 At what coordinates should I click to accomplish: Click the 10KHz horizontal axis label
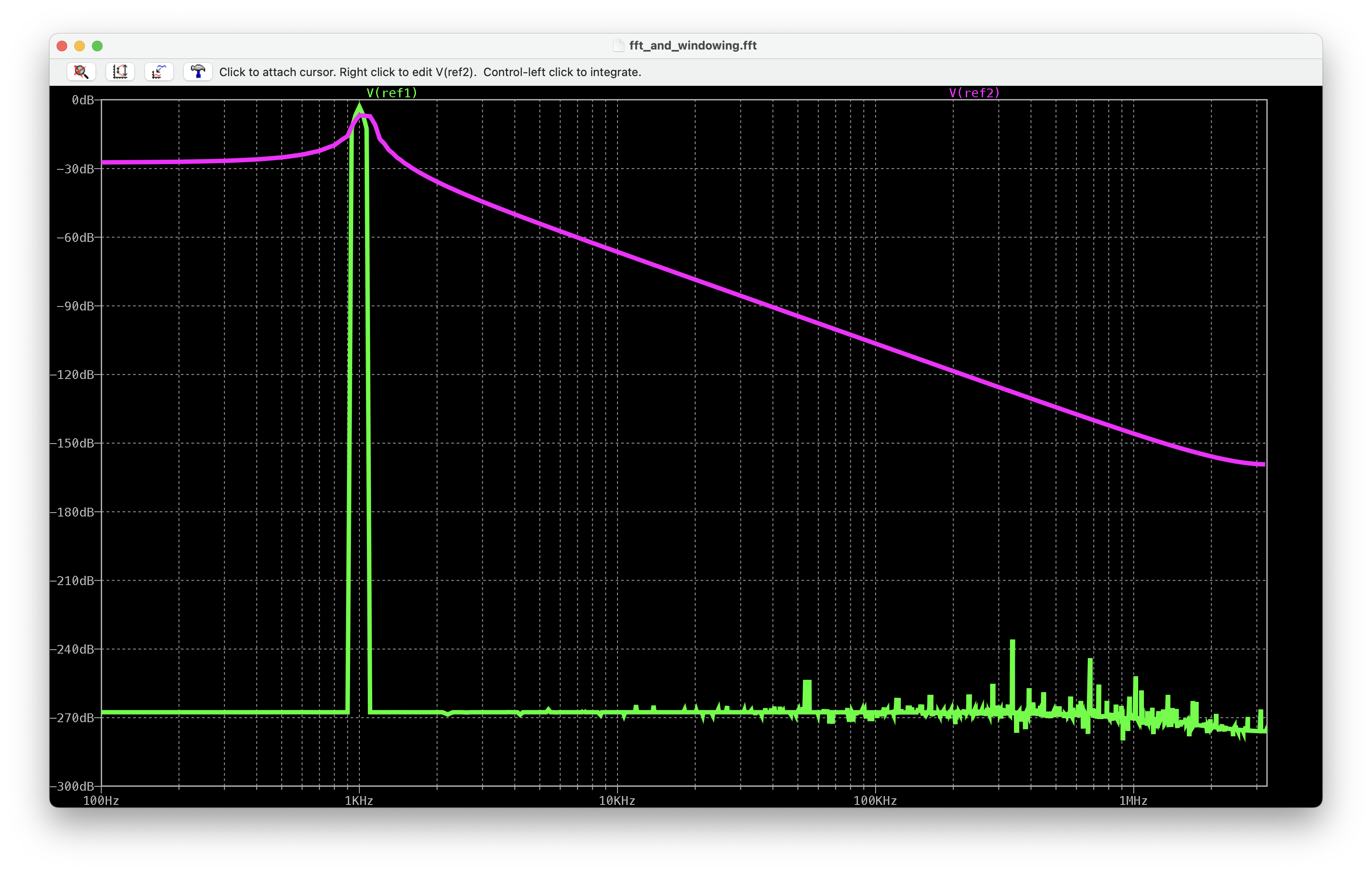tap(617, 800)
